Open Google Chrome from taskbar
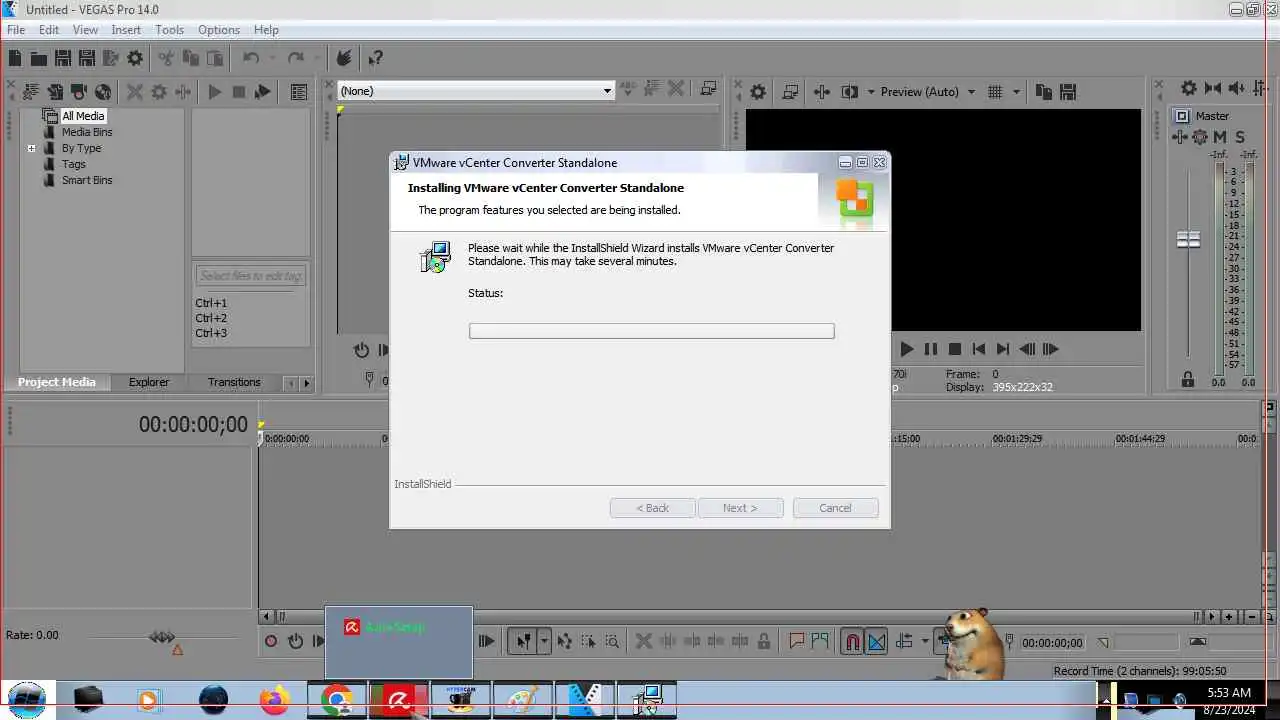The width and height of the screenshot is (1280, 720). [x=336, y=699]
